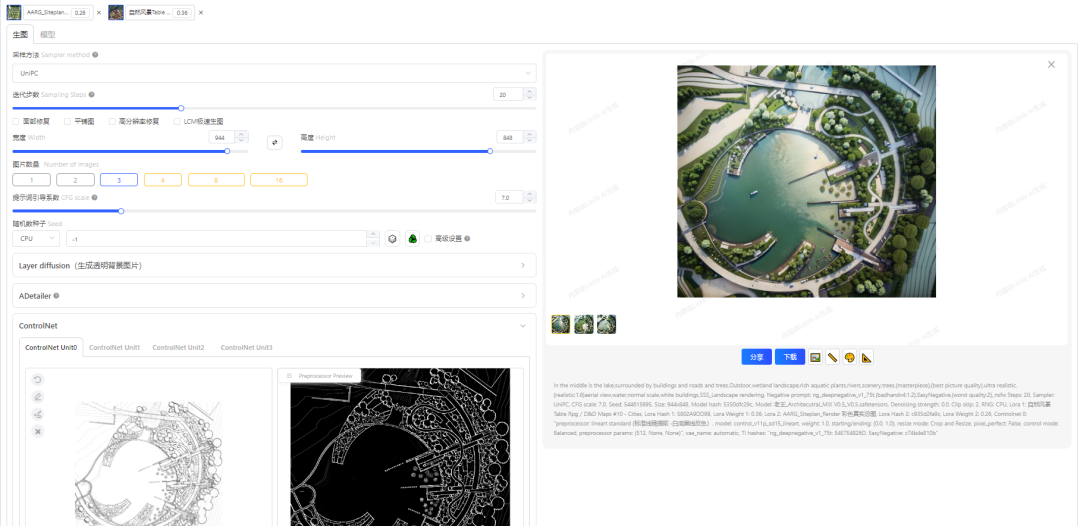The width and height of the screenshot is (1080, 526).
Task: Randomize seed with the dice icon
Action: (x=393, y=239)
